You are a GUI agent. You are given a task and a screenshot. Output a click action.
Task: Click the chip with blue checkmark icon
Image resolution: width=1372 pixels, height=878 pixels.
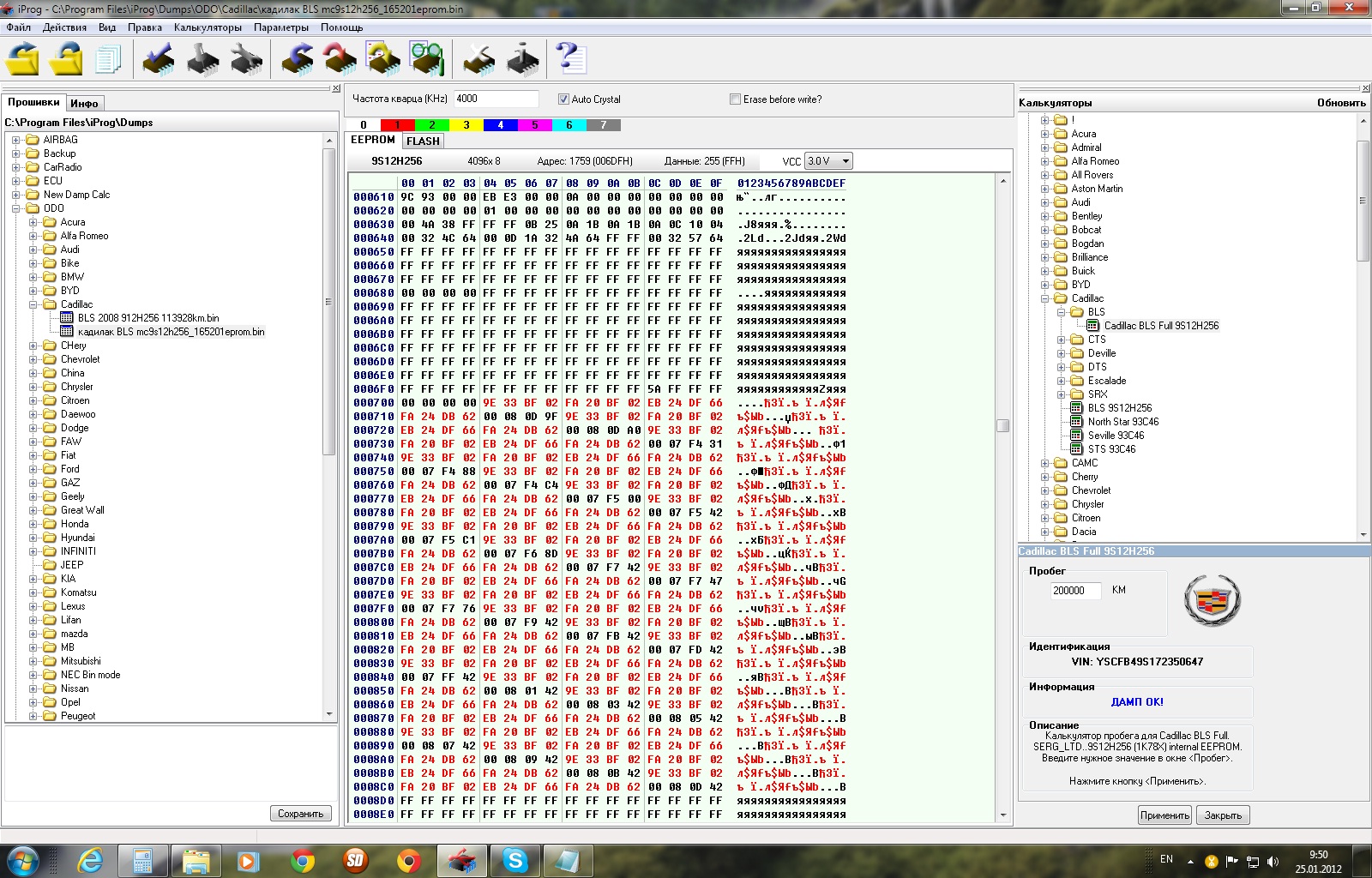tap(159, 58)
